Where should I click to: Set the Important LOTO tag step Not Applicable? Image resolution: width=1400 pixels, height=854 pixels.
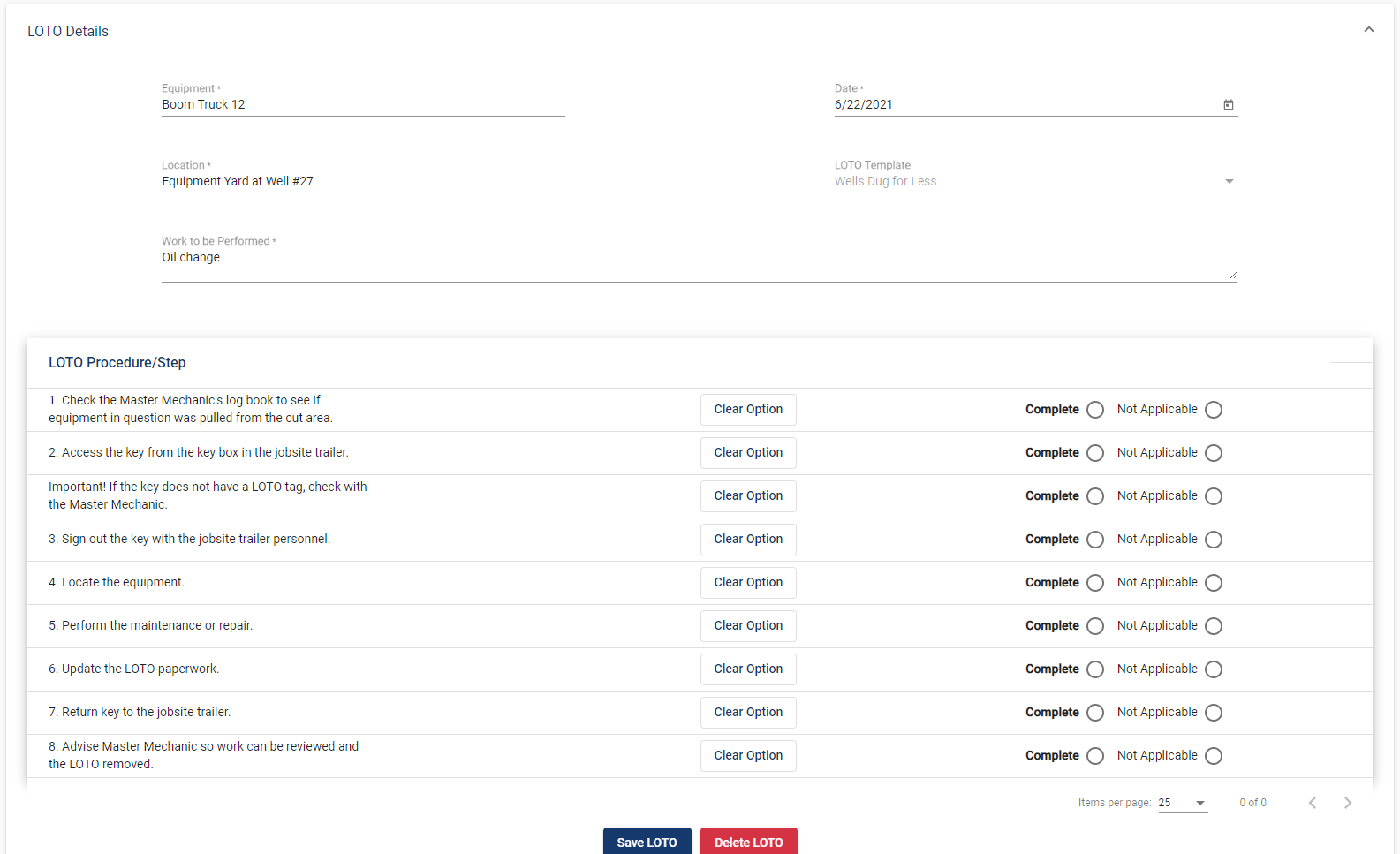(x=1214, y=496)
